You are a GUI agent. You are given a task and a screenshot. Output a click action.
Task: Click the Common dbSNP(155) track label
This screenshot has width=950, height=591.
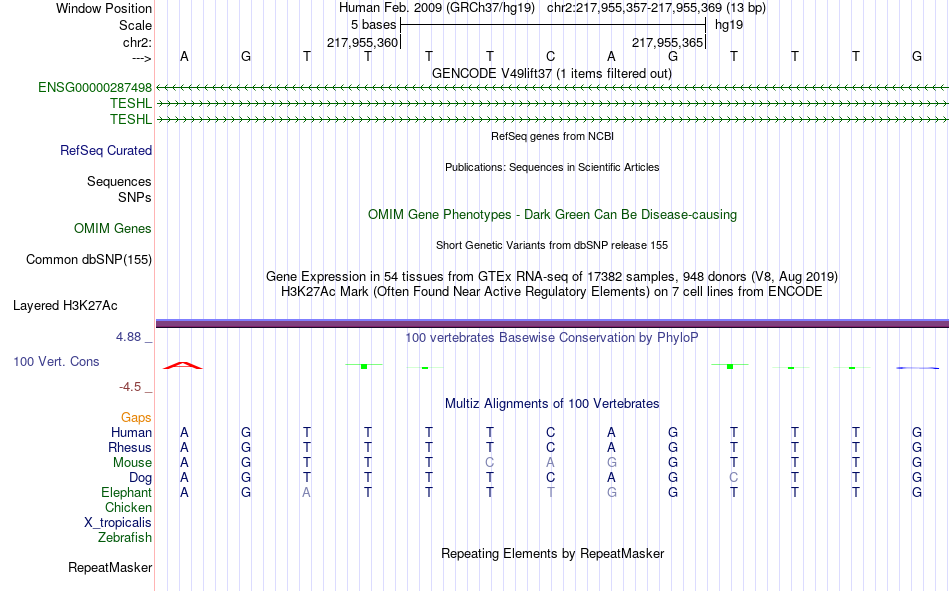point(89,259)
